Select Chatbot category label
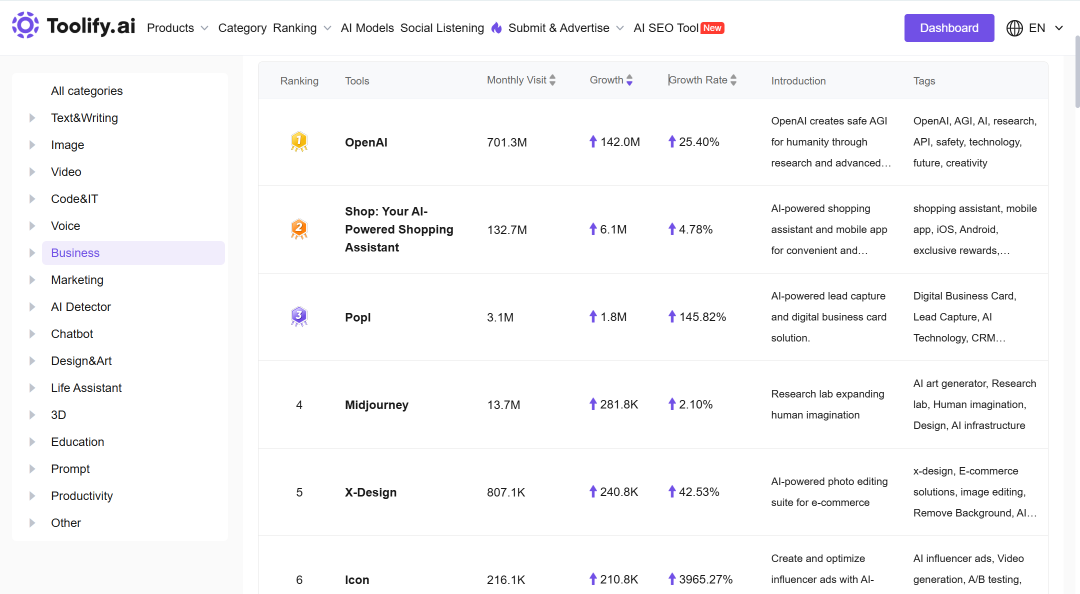 coord(72,334)
